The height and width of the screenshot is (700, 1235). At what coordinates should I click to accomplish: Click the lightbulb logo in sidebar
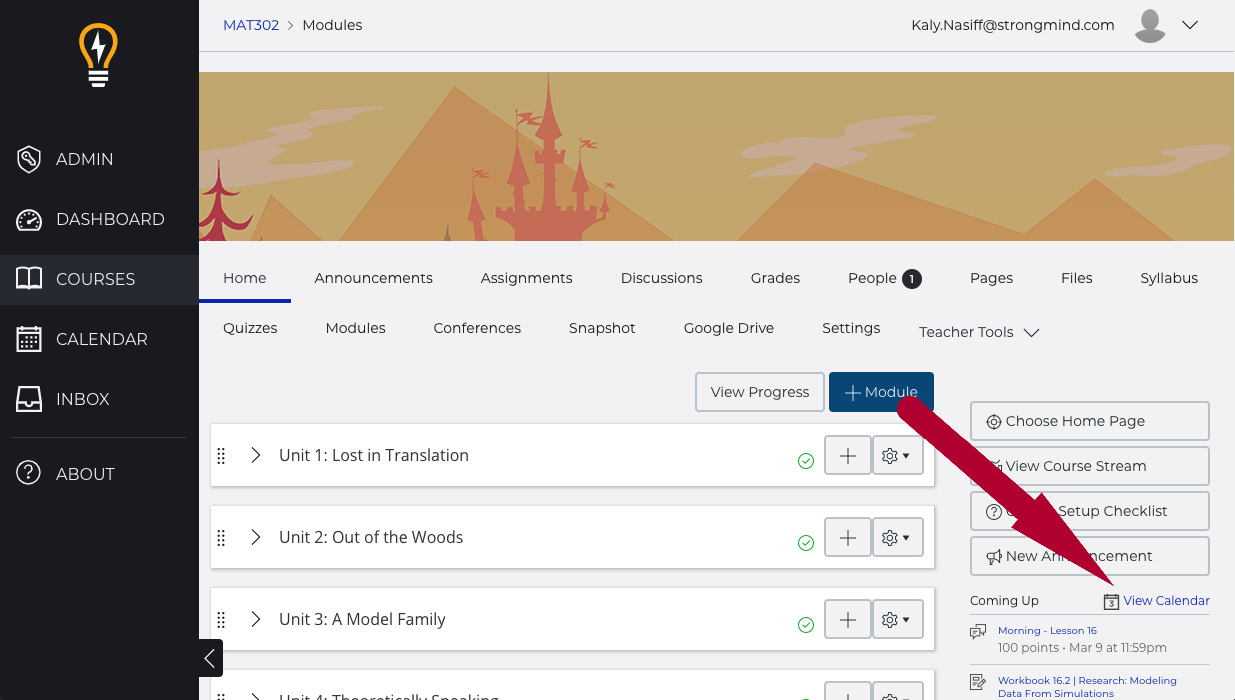point(98,56)
